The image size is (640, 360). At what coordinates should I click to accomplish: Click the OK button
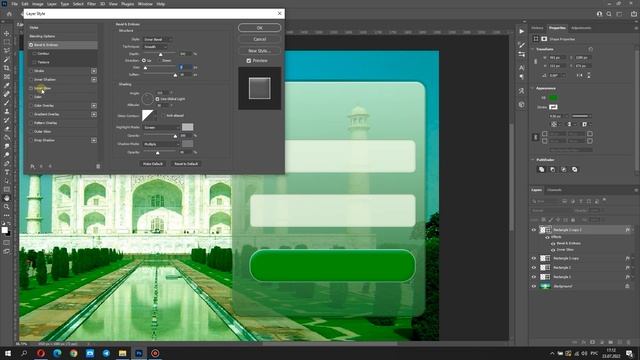[x=260, y=28]
